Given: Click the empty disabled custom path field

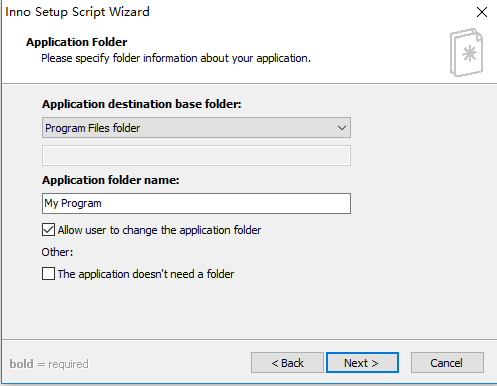Looking at the screenshot, I should pyautogui.click(x=196, y=155).
